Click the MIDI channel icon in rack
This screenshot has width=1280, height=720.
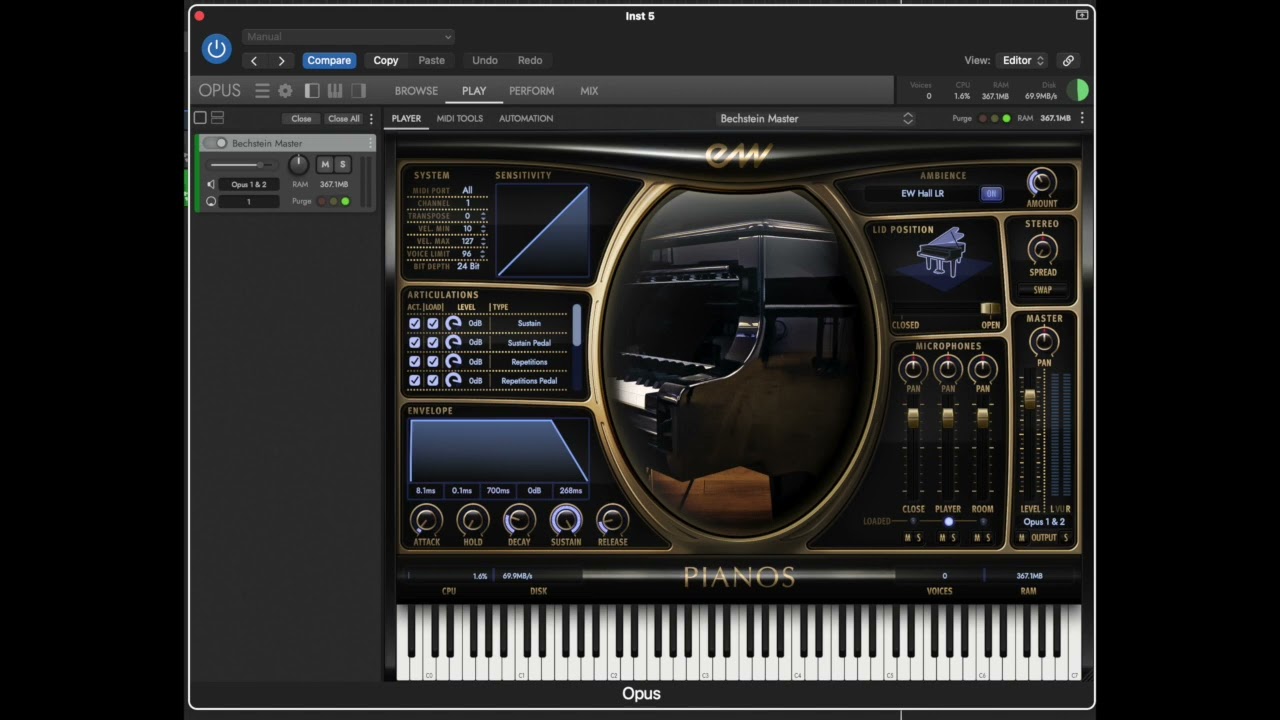pyautogui.click(x=211, y=201)
